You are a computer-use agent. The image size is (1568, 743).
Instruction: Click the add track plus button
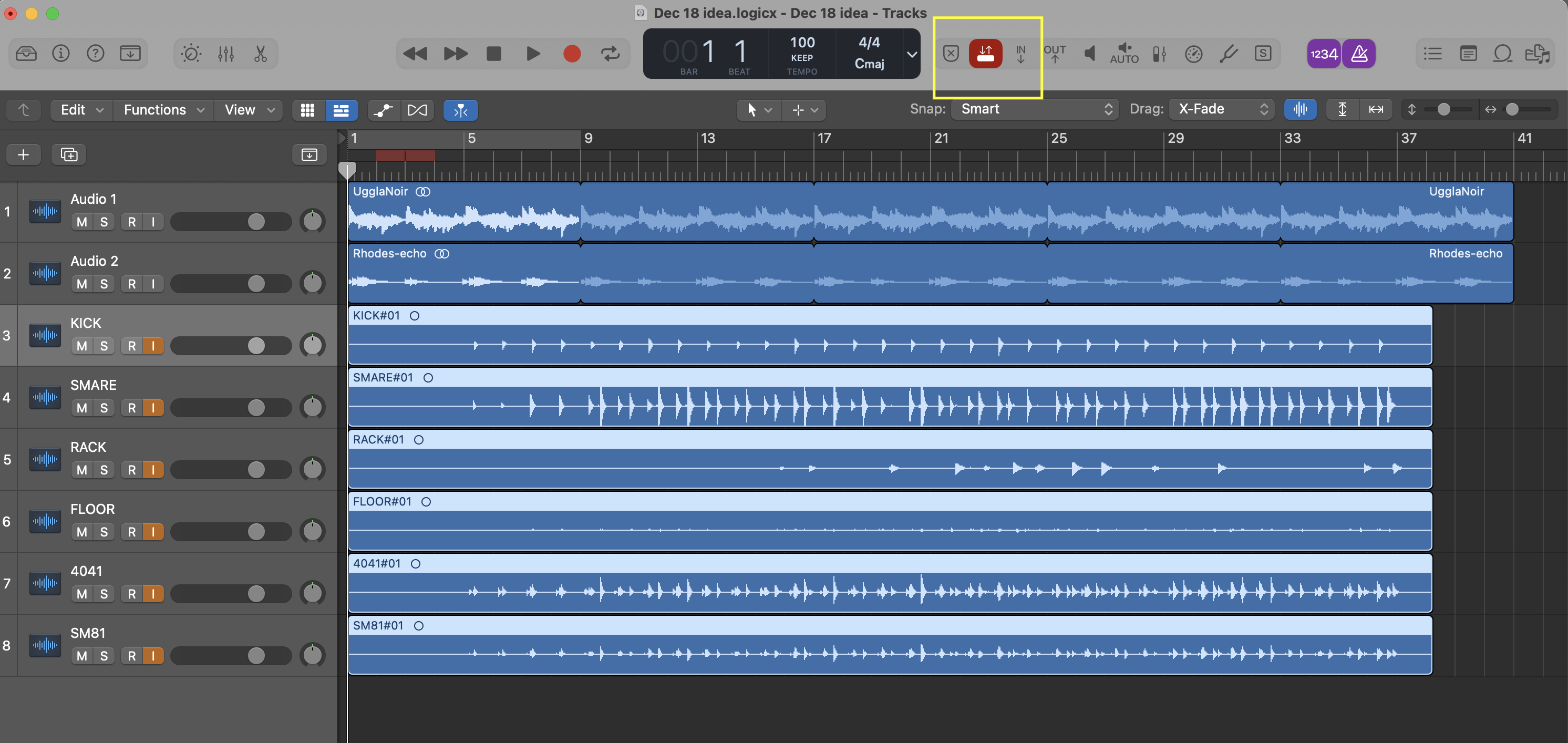(23, 154)
